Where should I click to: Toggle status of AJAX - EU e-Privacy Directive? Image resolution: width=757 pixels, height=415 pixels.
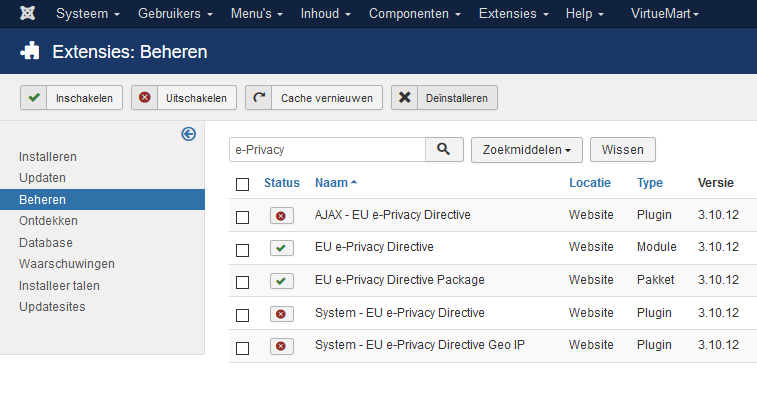coord(281,215)
